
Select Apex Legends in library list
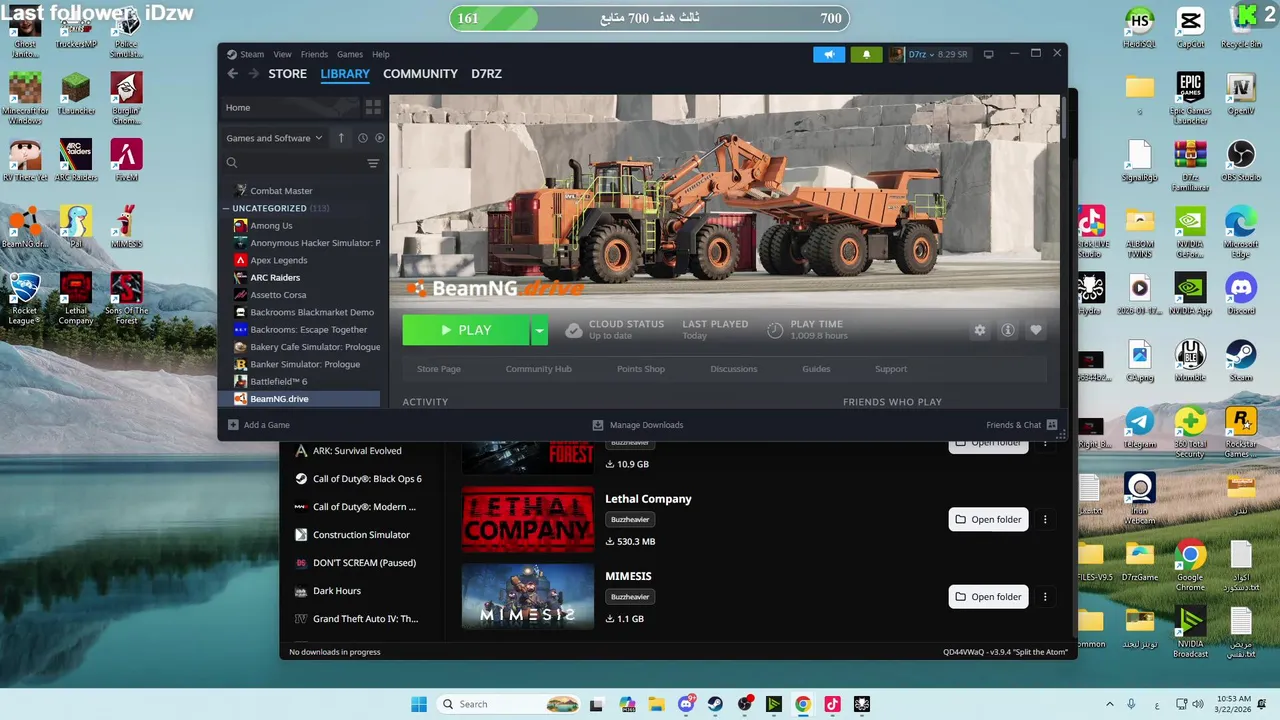click(279, 260)
